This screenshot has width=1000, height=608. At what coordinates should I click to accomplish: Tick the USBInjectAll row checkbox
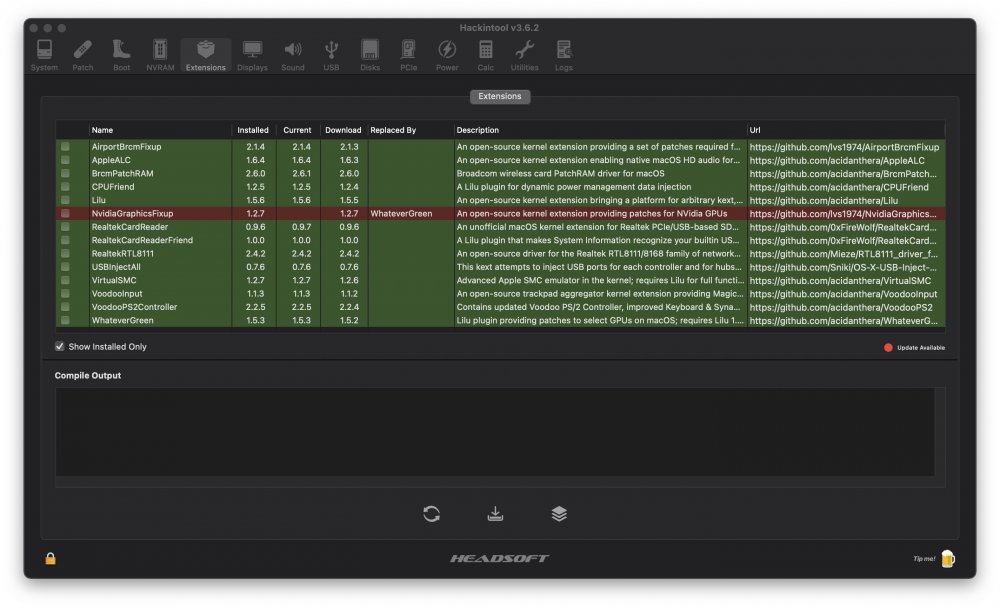(65, 267)
